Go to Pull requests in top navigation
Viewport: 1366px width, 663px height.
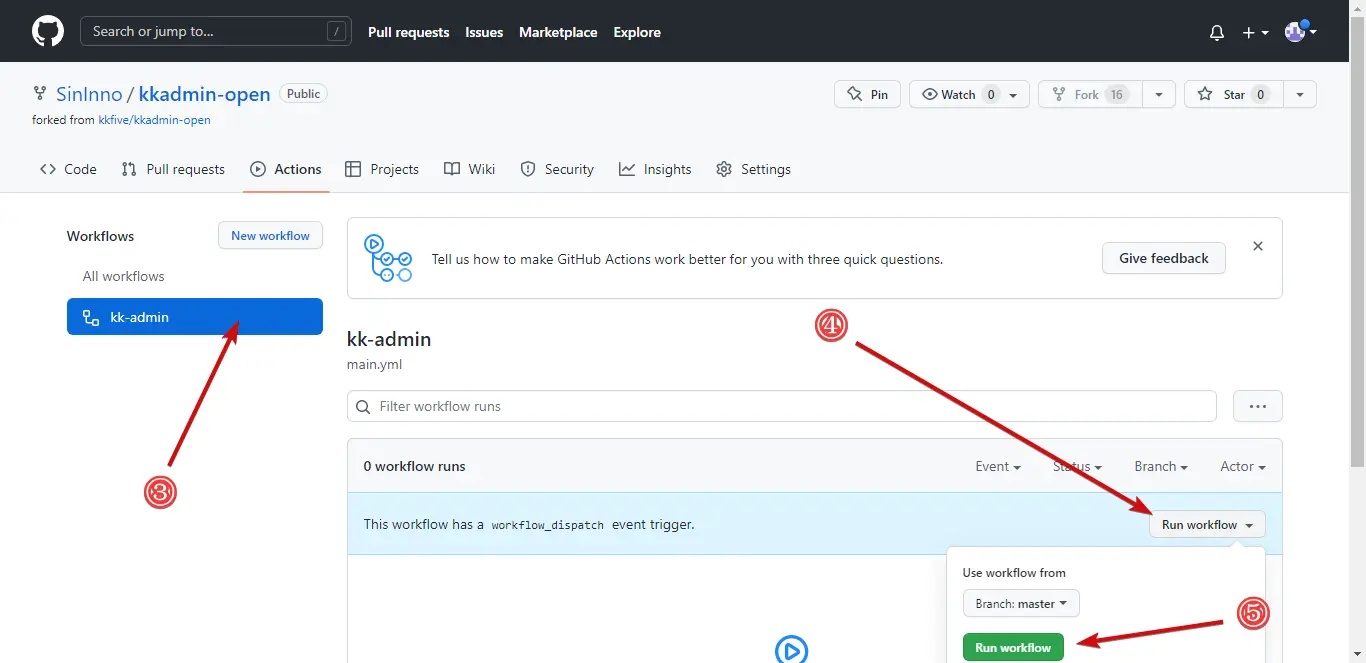point(408,32)
